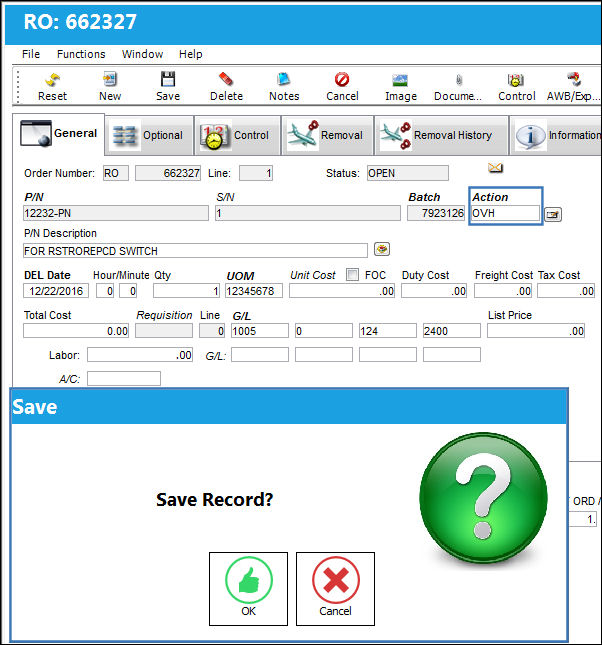Screen dimensions: 602x645
Task: Click the Cancel toolbar icon
Action: click(x=342, y=87)
